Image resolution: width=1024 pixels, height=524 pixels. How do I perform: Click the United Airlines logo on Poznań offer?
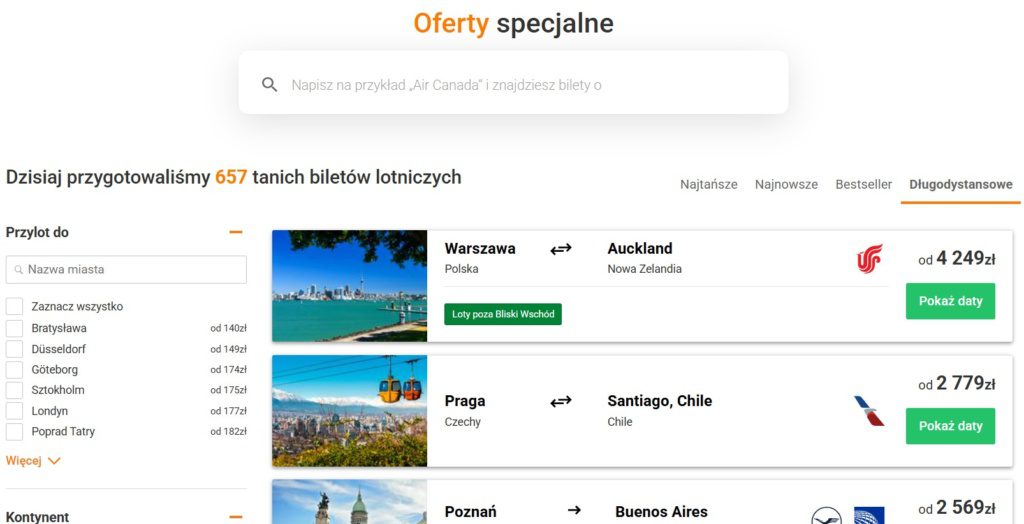[869, 516]
